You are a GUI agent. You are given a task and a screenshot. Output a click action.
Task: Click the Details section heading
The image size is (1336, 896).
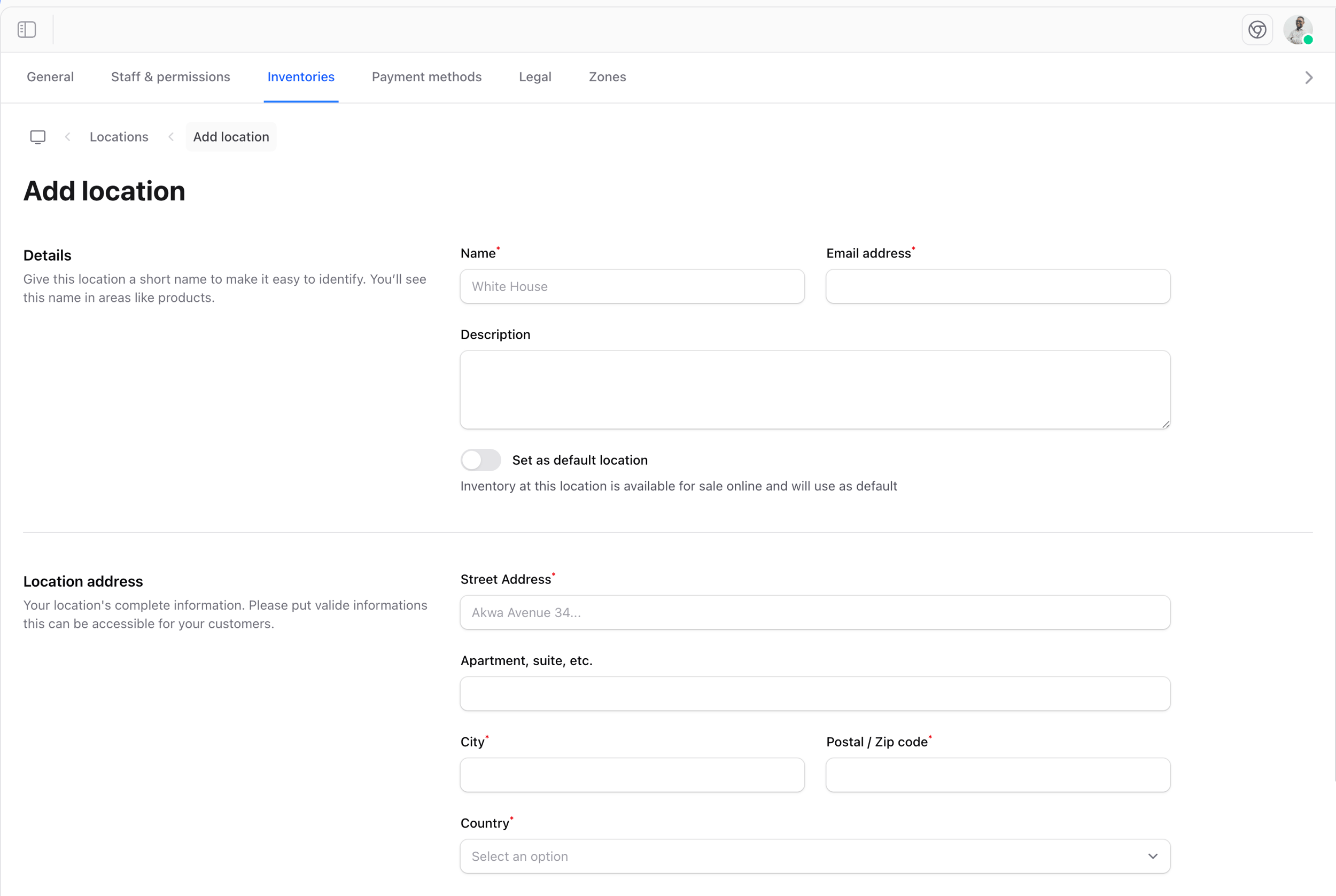48,255
